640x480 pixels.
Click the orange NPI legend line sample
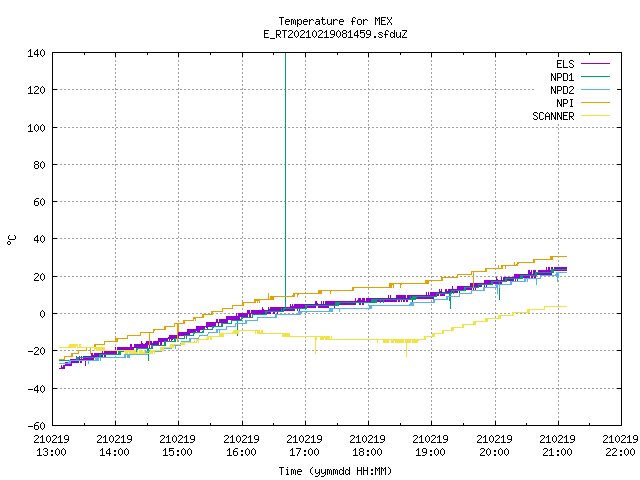(595, 102)
